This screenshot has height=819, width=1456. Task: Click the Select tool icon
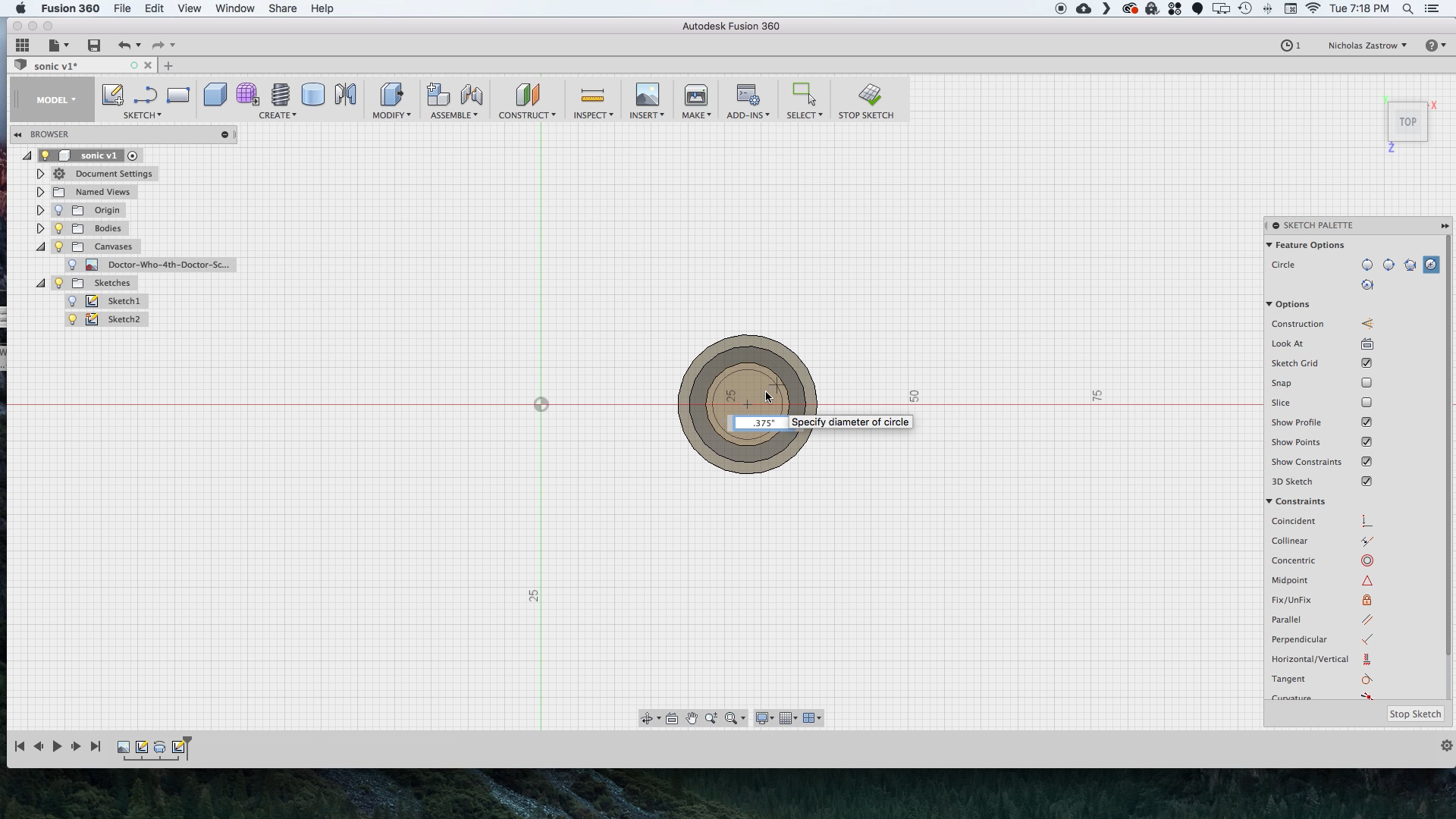(x=804, y=95)
